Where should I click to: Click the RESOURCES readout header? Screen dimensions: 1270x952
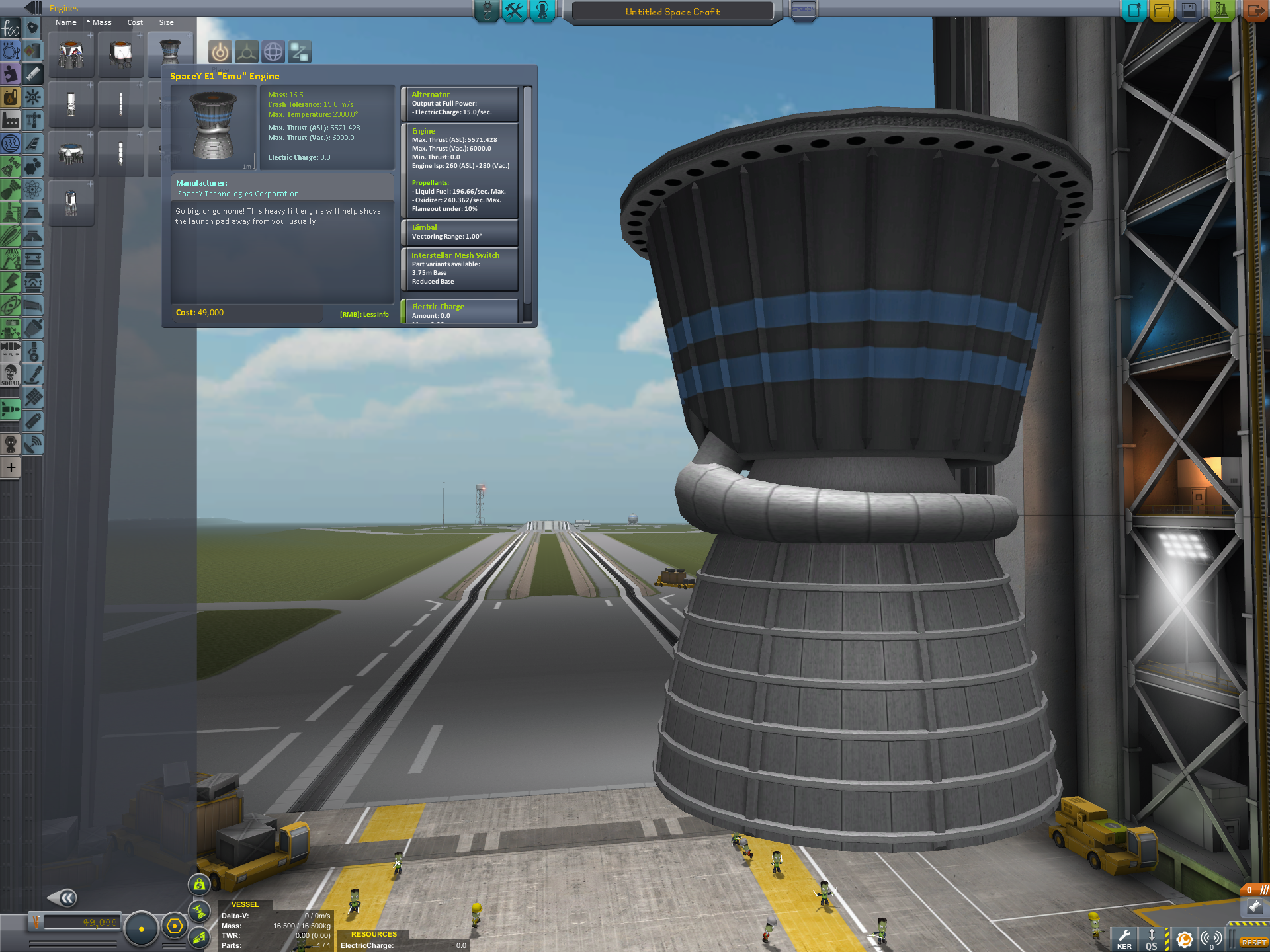(x=374, y=934)
